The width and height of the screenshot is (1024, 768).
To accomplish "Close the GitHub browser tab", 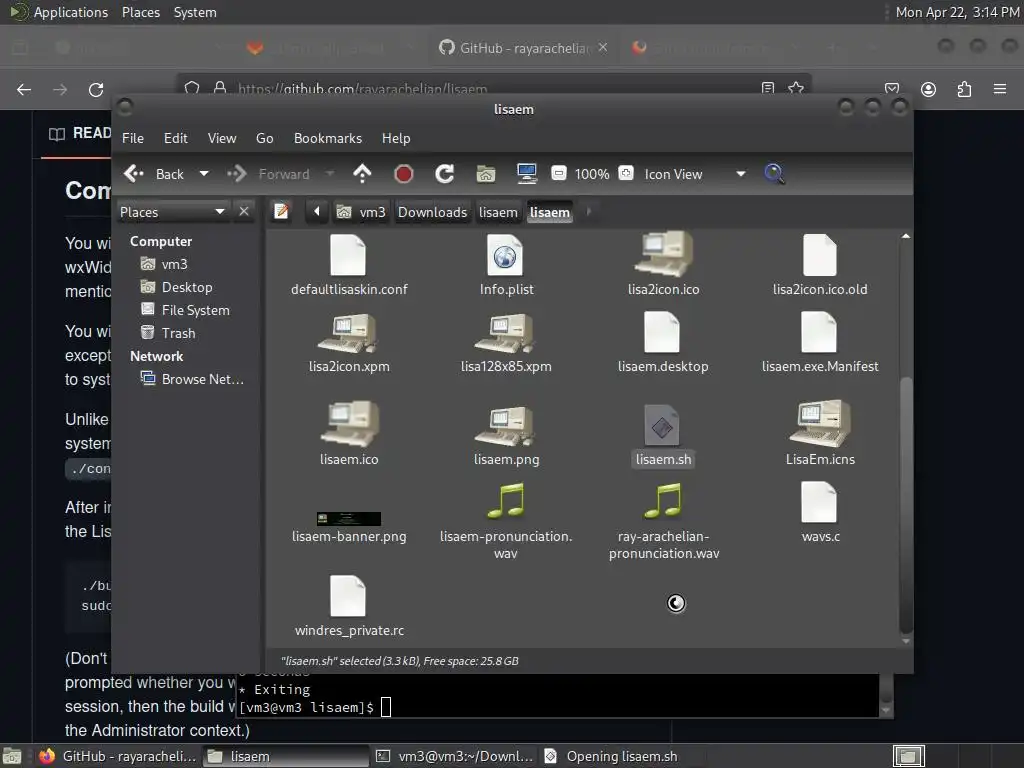I will [x=603, y=47].
